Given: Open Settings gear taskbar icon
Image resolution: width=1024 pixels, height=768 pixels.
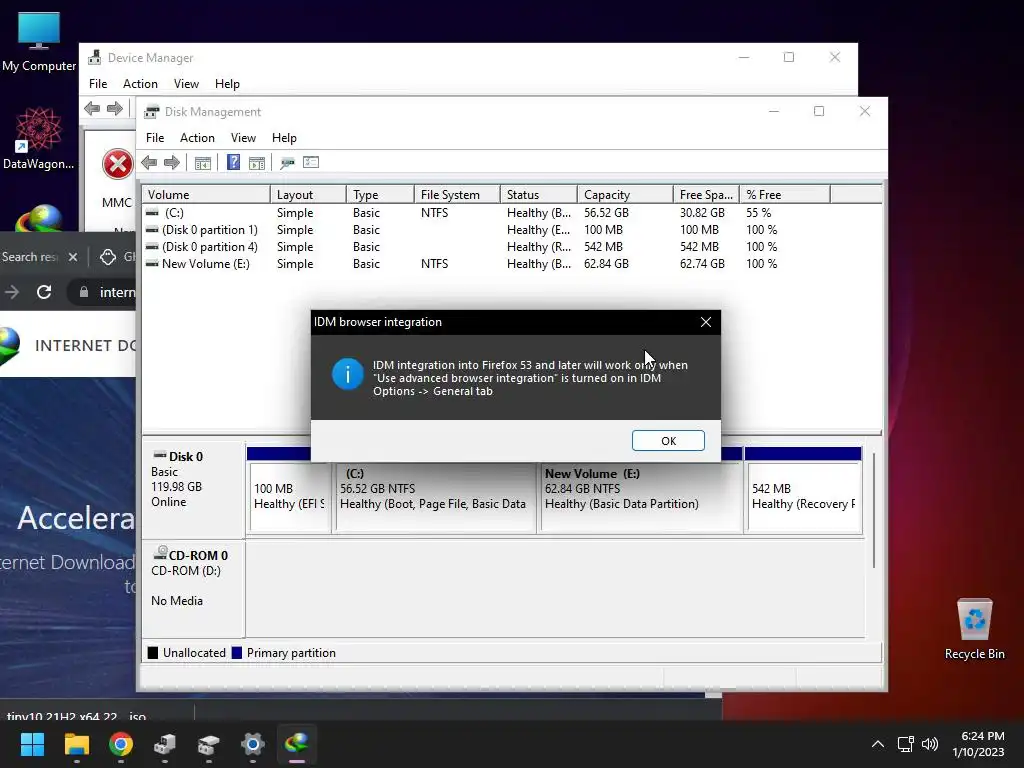Looking at the screenshot, I should pyautogui.click(x=253, y=744).
